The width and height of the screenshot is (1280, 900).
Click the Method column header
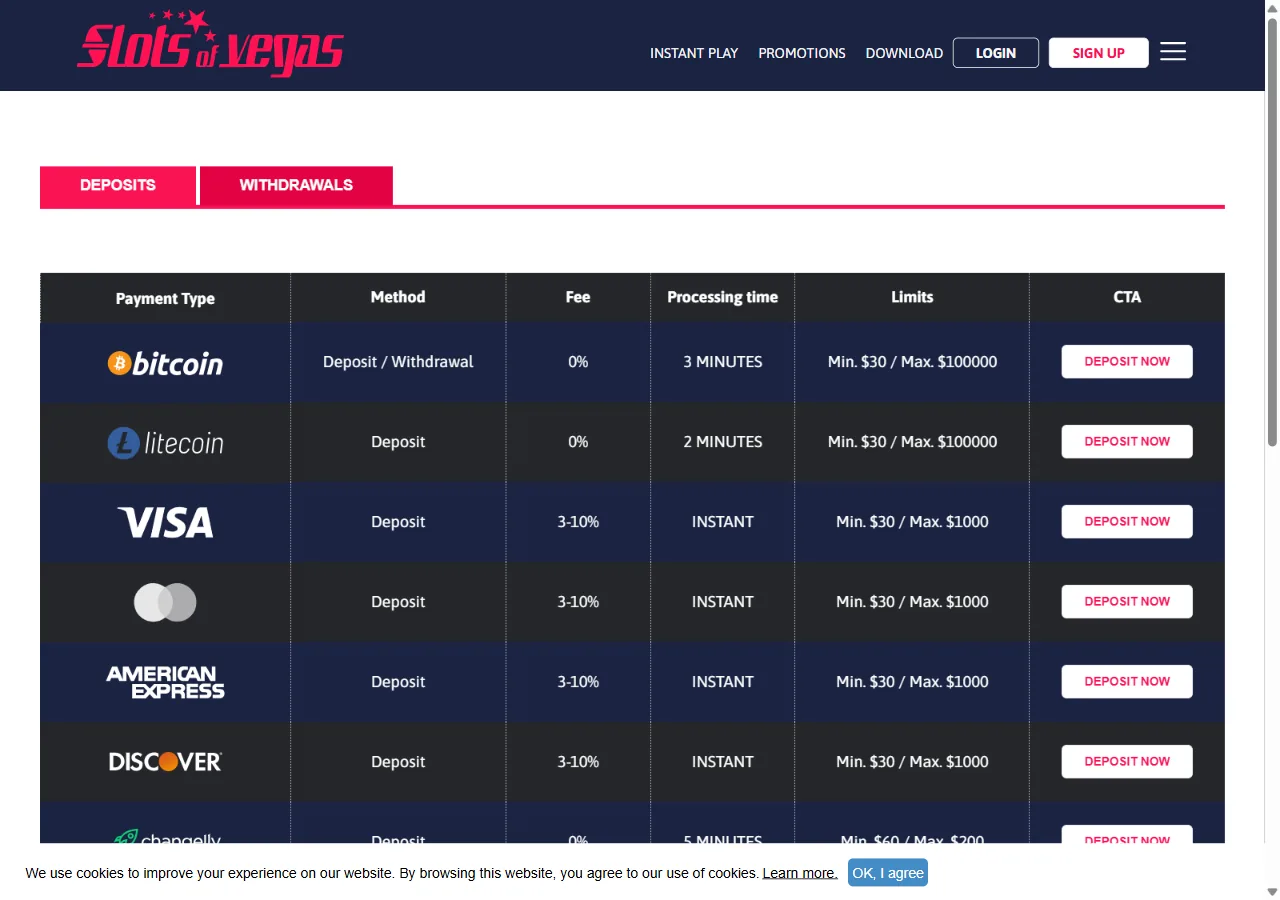398,297
